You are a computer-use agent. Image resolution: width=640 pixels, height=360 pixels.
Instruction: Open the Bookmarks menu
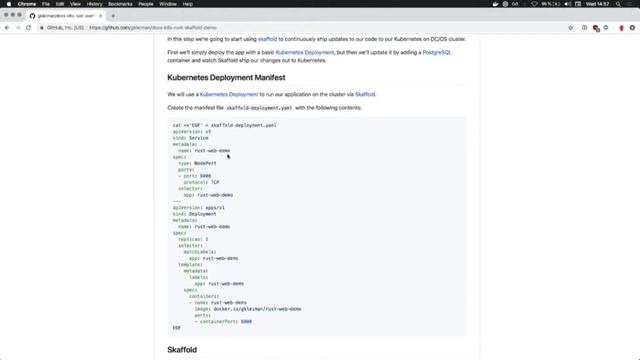120,4
